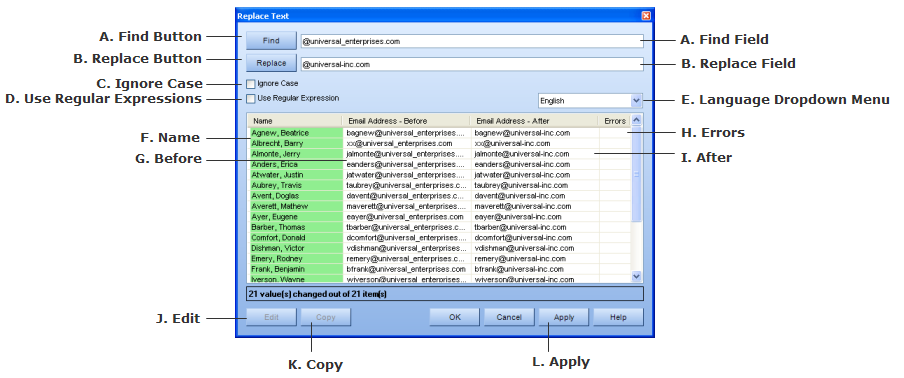
Task: Click the 21 value(s) changed status text
Action: pyautogui.click(x=318, y=294)
